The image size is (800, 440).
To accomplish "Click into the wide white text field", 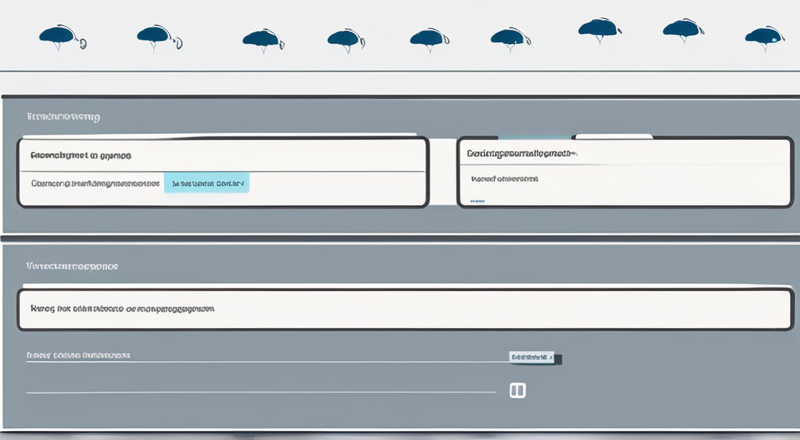I will point(400,310).
